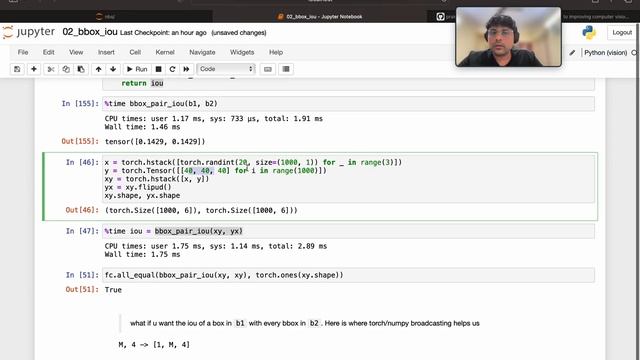The width and height of the screenshot is (640, 360).
Task: Paste cells below icon
Action: [81, 69]
